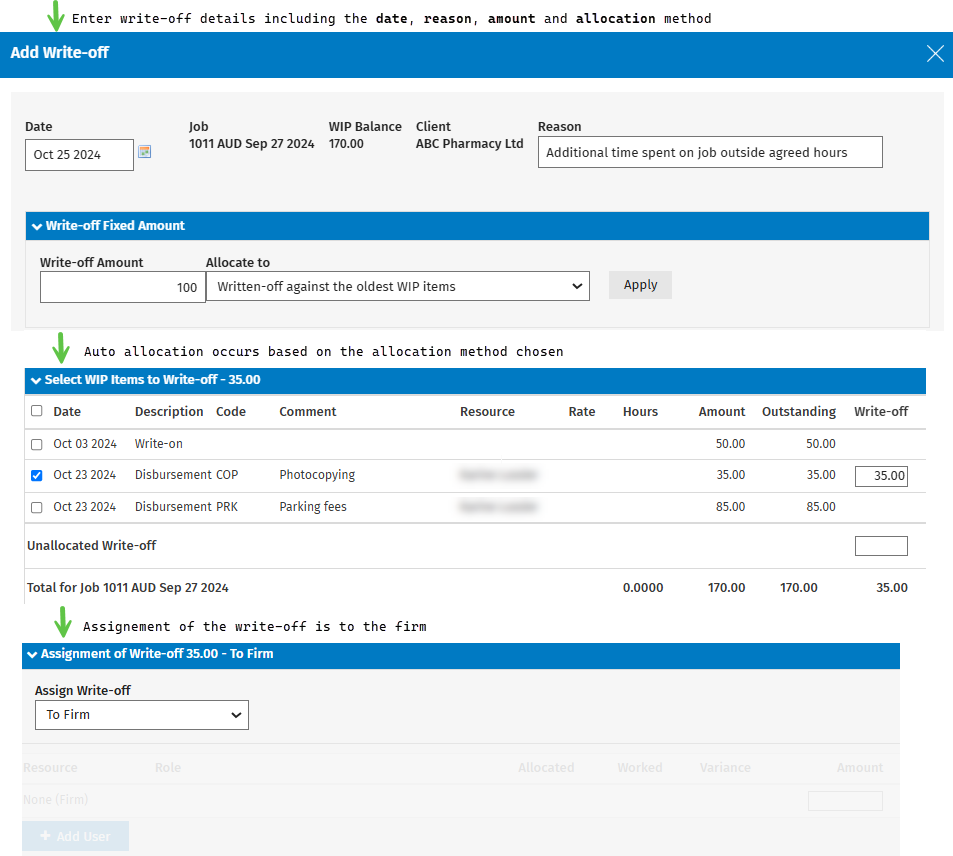953x856 pixels.
Task: Click the job 1011 AUD Sep 27 2024 text
Action: pyautogui.click(x=252, y=143)
